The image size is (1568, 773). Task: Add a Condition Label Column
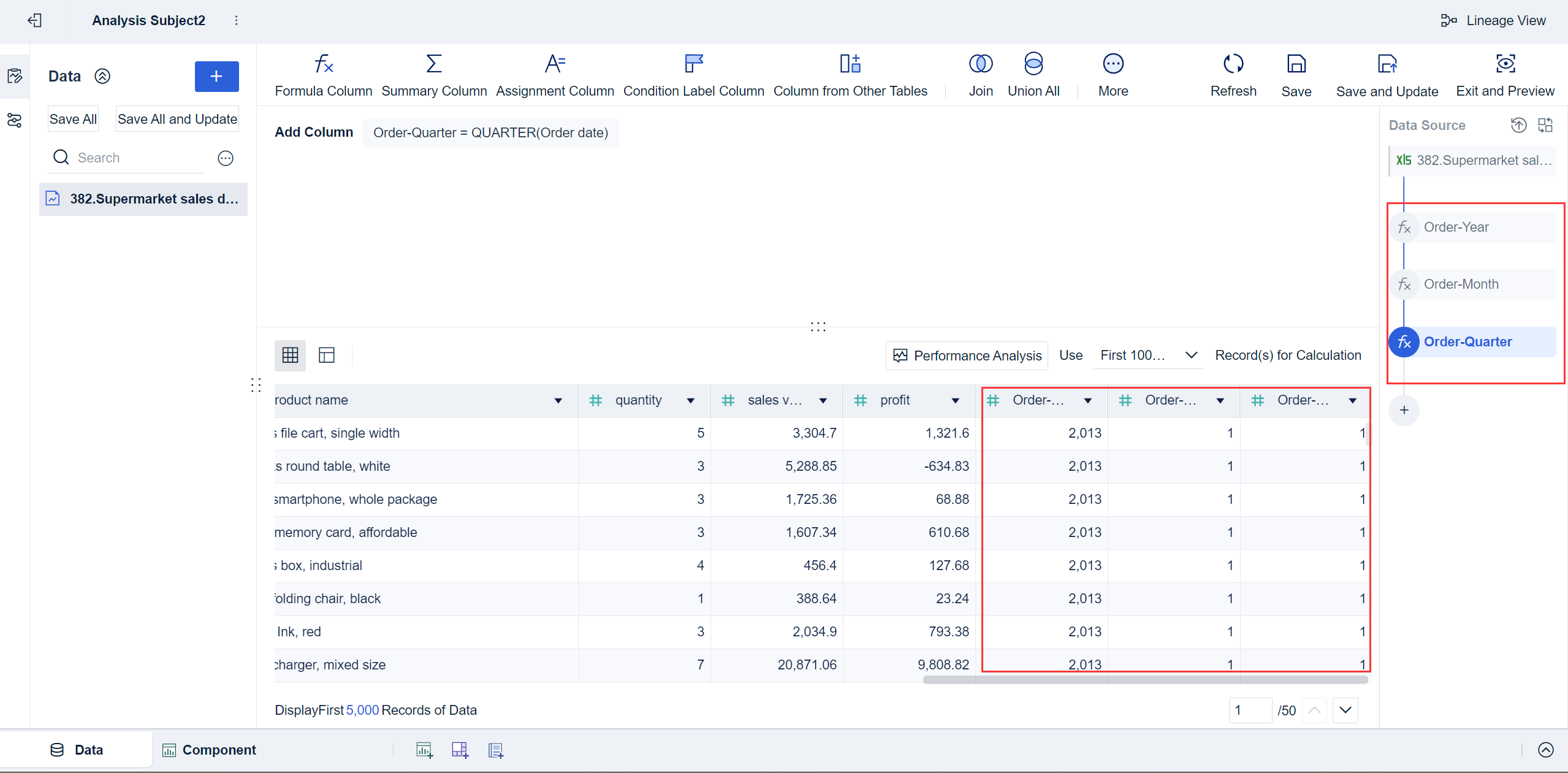[x=693, y=75]
